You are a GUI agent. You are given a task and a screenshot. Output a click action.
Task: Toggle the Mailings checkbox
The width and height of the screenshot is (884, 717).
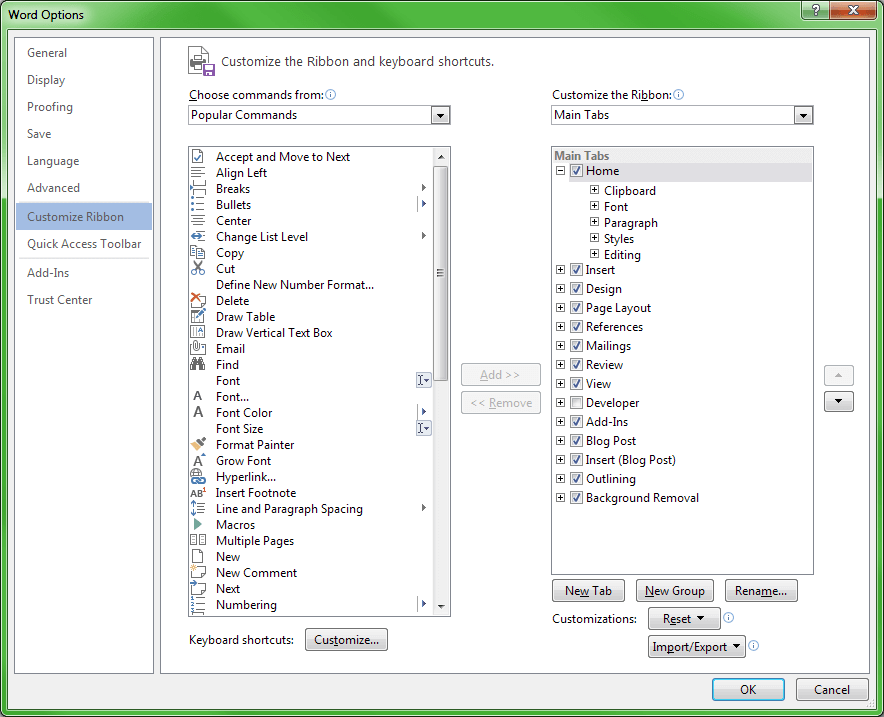pyautogui.click(x=576, y=346)
